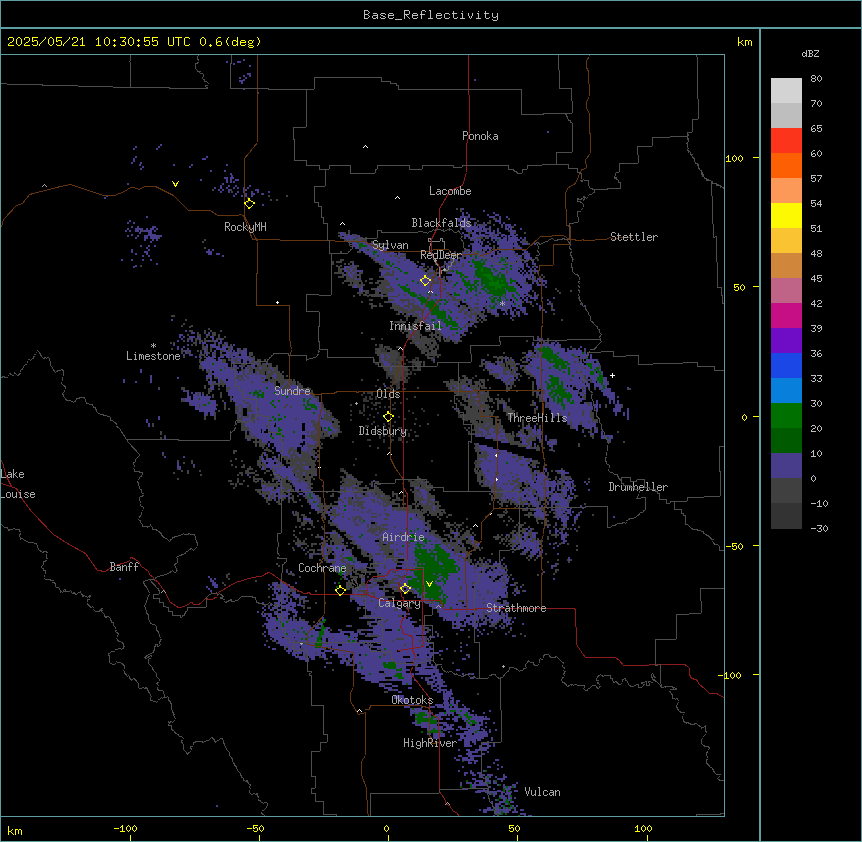
Task: Select the red 60-65 dBZ legend swatch
Action: pyautogui.click(x=786, y=141)
